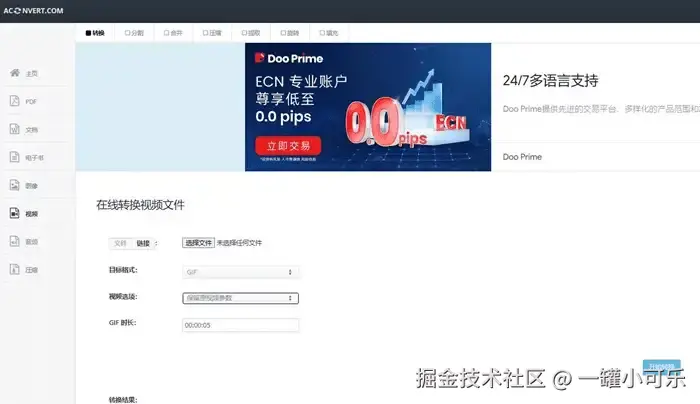
Task: Open the 音频 audio sidebar icon
Action: 15,242
